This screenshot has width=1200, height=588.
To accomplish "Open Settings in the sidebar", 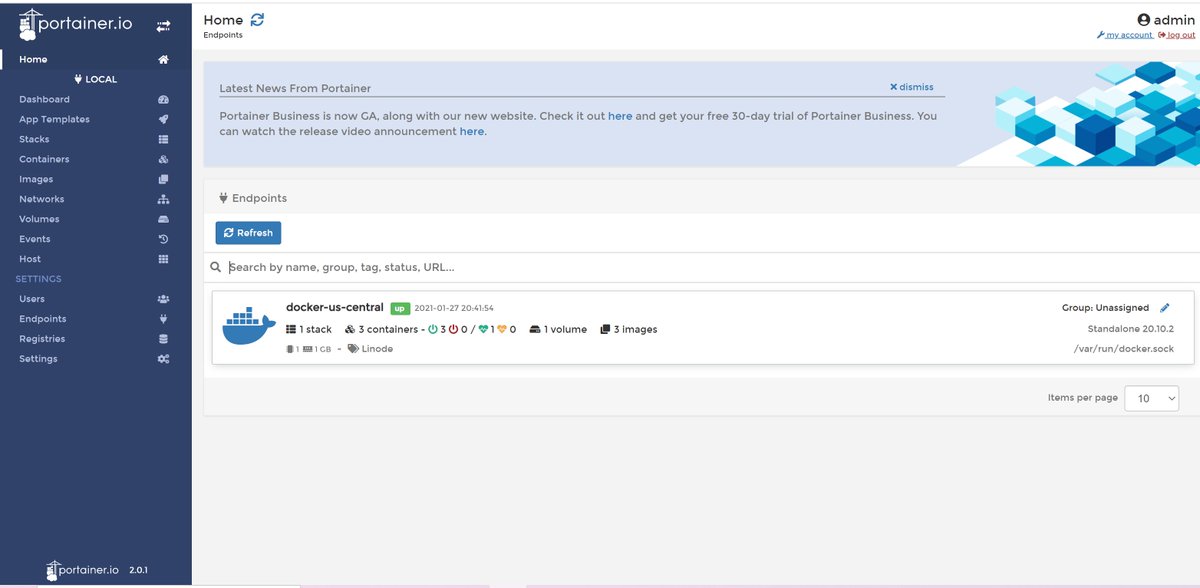I will (x=38, y=359).
